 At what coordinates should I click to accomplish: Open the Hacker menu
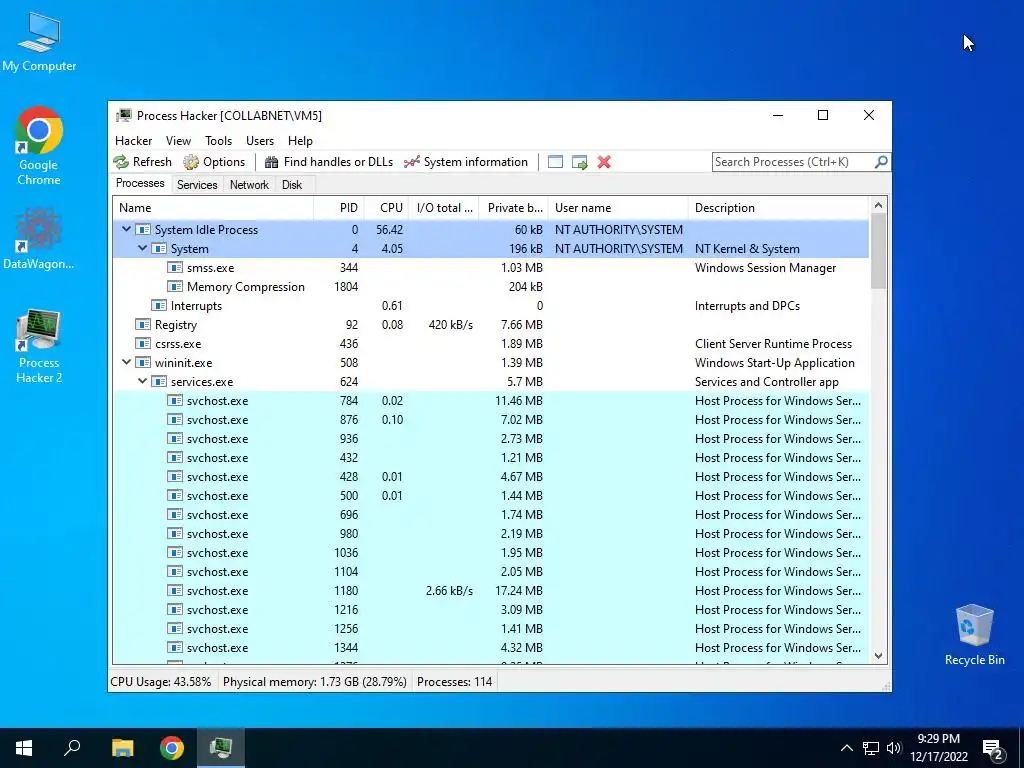(133, 140)
